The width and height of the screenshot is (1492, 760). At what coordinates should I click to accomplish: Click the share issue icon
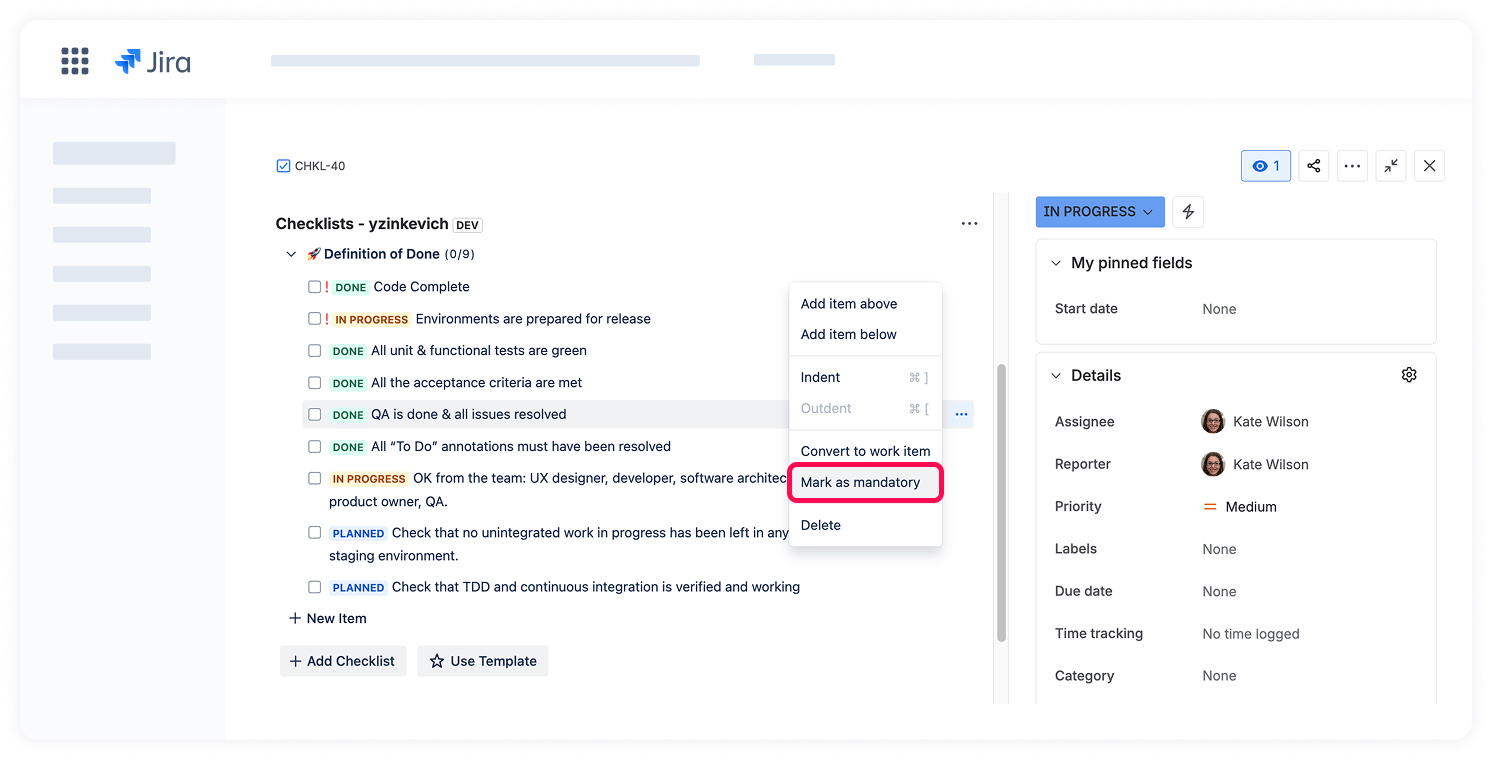pos(1314,166)
